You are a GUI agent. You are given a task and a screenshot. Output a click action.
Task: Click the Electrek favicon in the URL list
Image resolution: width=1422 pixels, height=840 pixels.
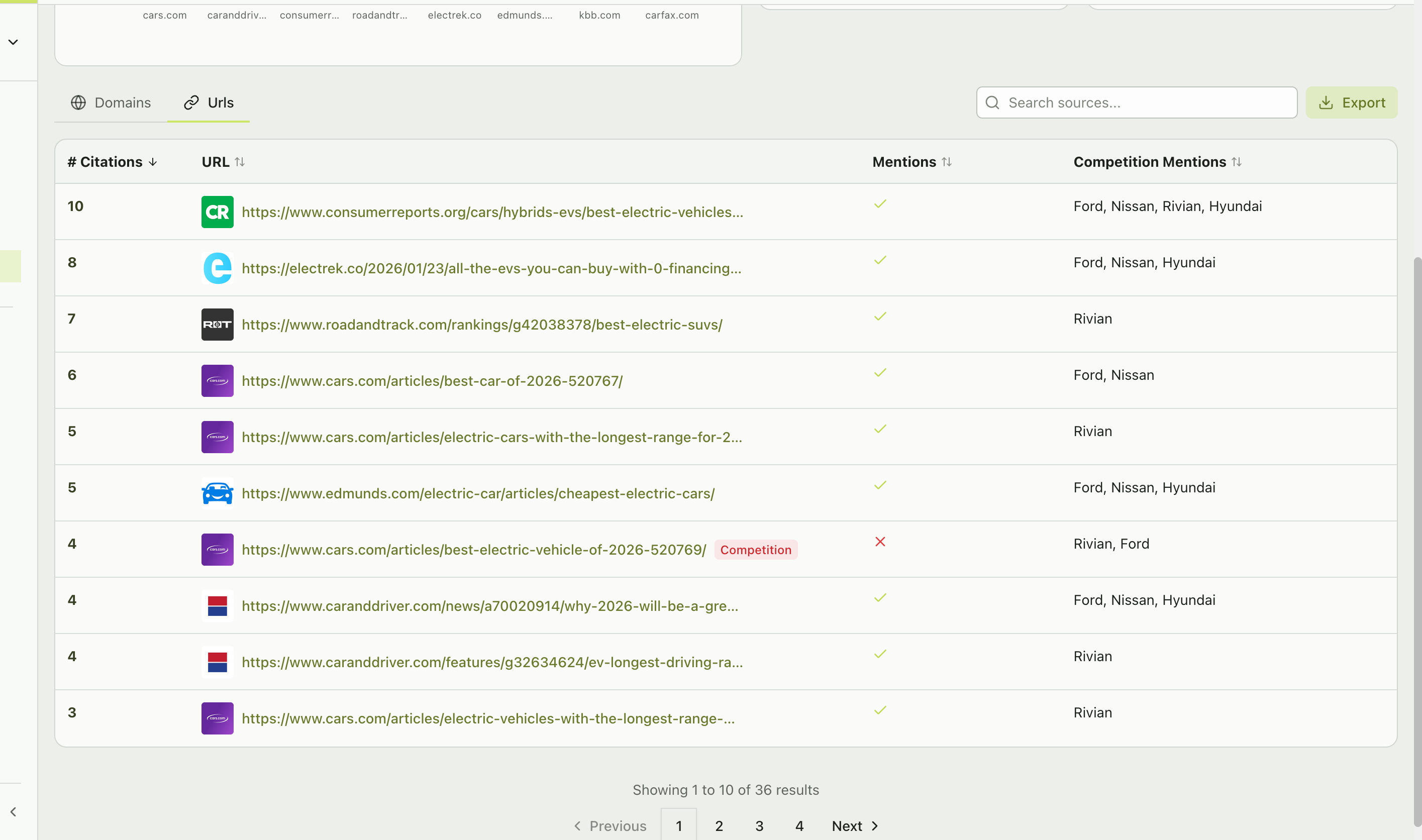click(x=218, y=268)
